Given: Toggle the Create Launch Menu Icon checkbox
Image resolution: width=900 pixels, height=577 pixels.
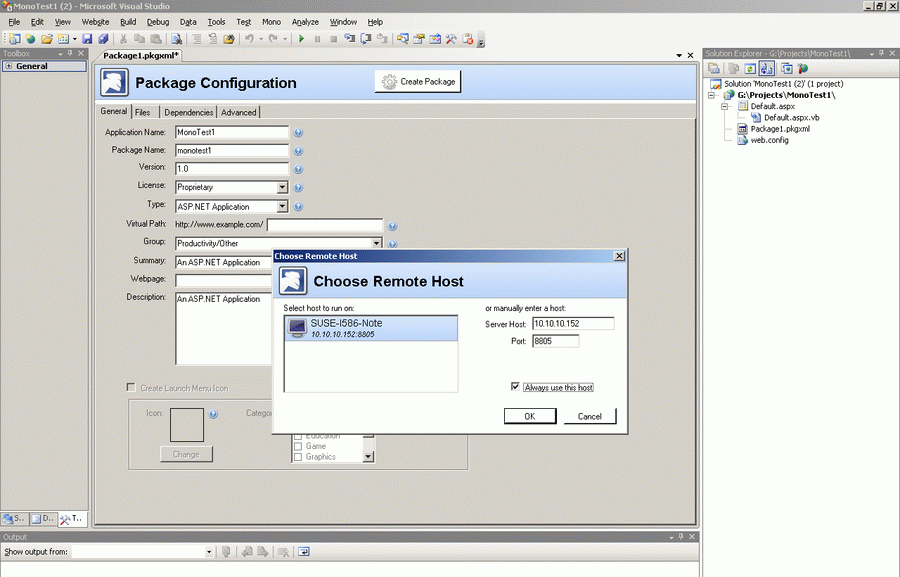Looking at the screenshot, I should coord(131,388).
